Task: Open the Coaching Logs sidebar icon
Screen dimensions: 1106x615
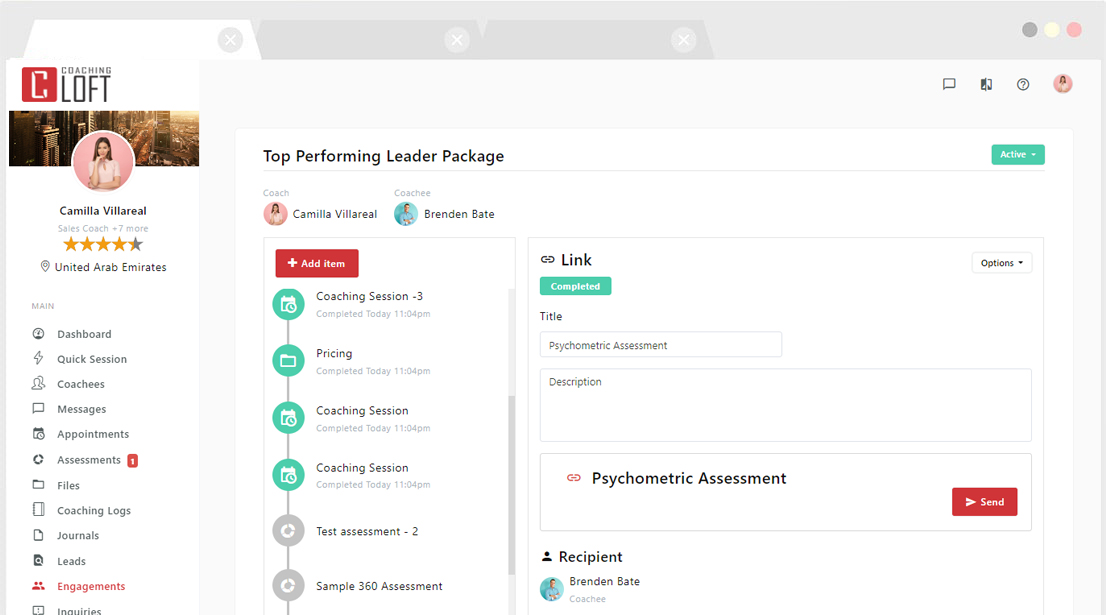Action: [x=36, y=510]
